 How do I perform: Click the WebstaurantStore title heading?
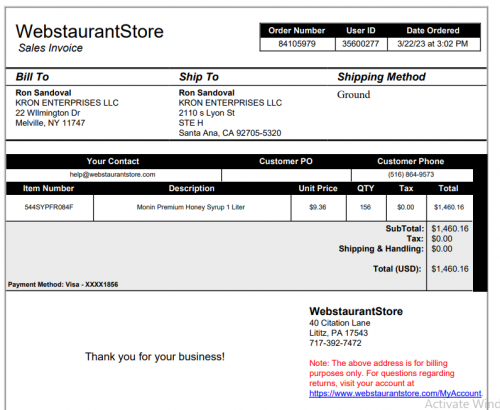(x=89, y=31)
